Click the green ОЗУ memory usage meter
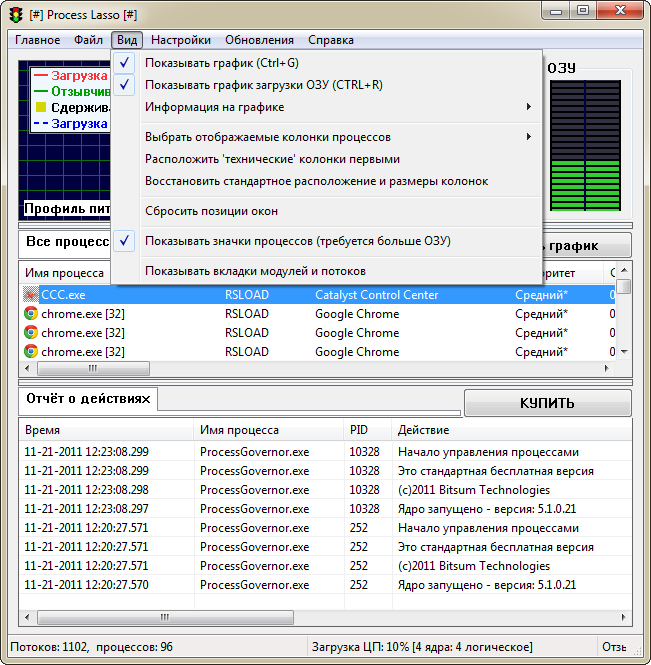 click(x=585, y=145)
